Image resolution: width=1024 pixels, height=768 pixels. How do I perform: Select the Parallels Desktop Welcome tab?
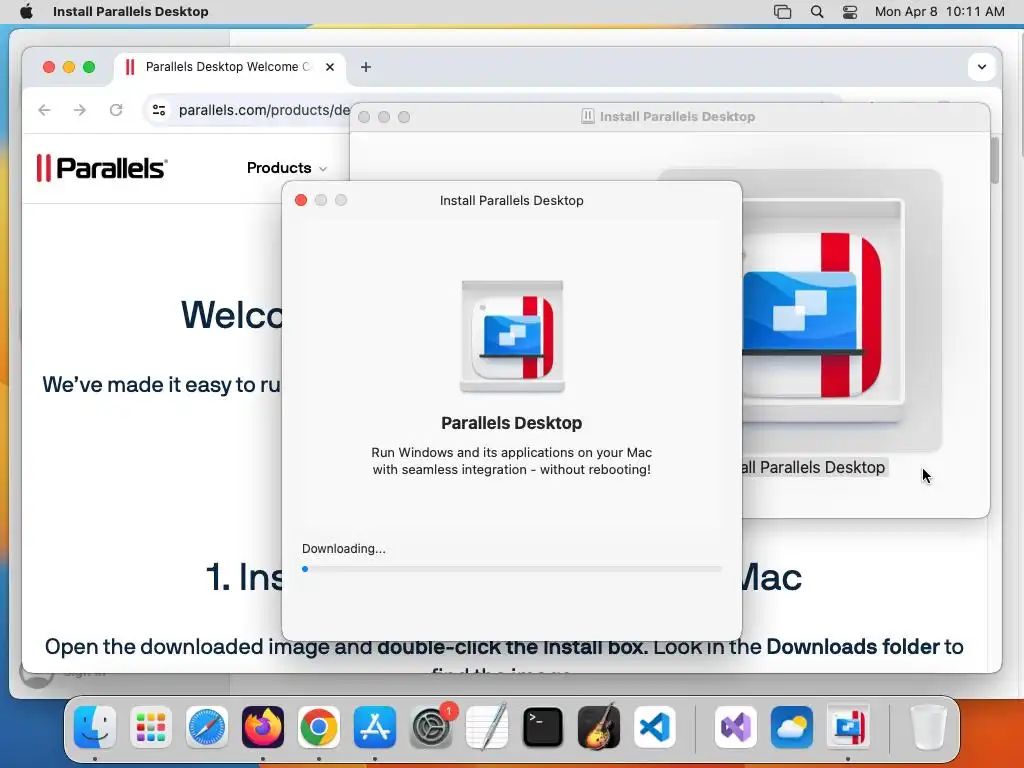click(229, 67)
